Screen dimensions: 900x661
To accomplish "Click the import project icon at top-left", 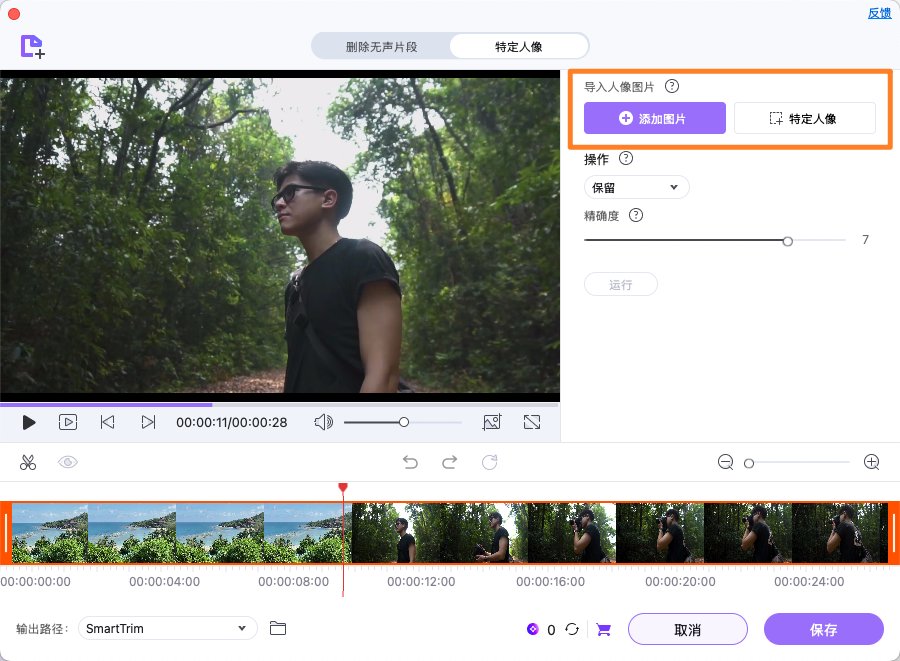I will 31,46.
